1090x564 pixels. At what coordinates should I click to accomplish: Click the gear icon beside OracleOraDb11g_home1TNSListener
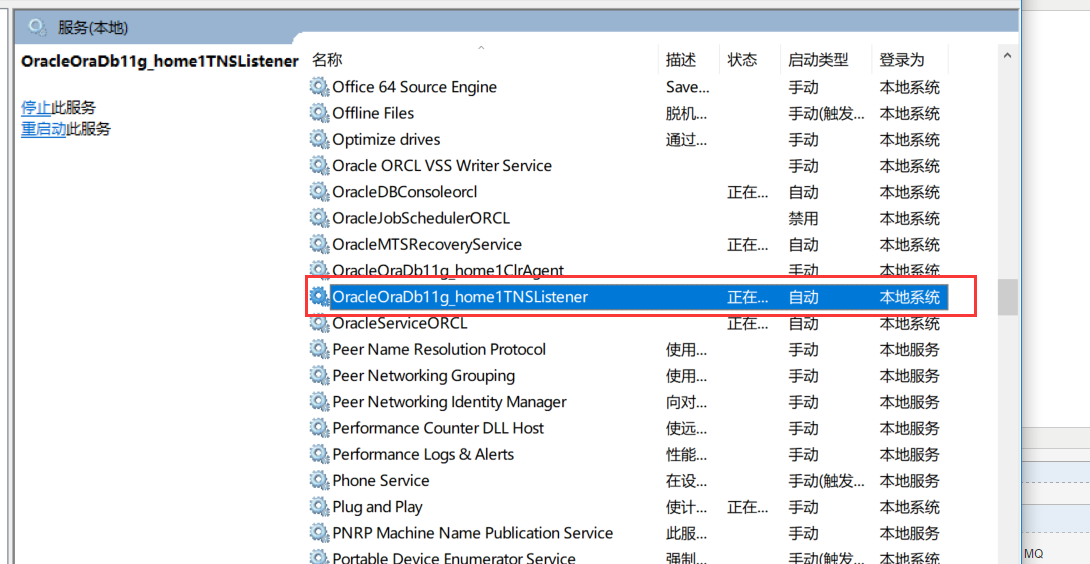click(x=319, y=297)
